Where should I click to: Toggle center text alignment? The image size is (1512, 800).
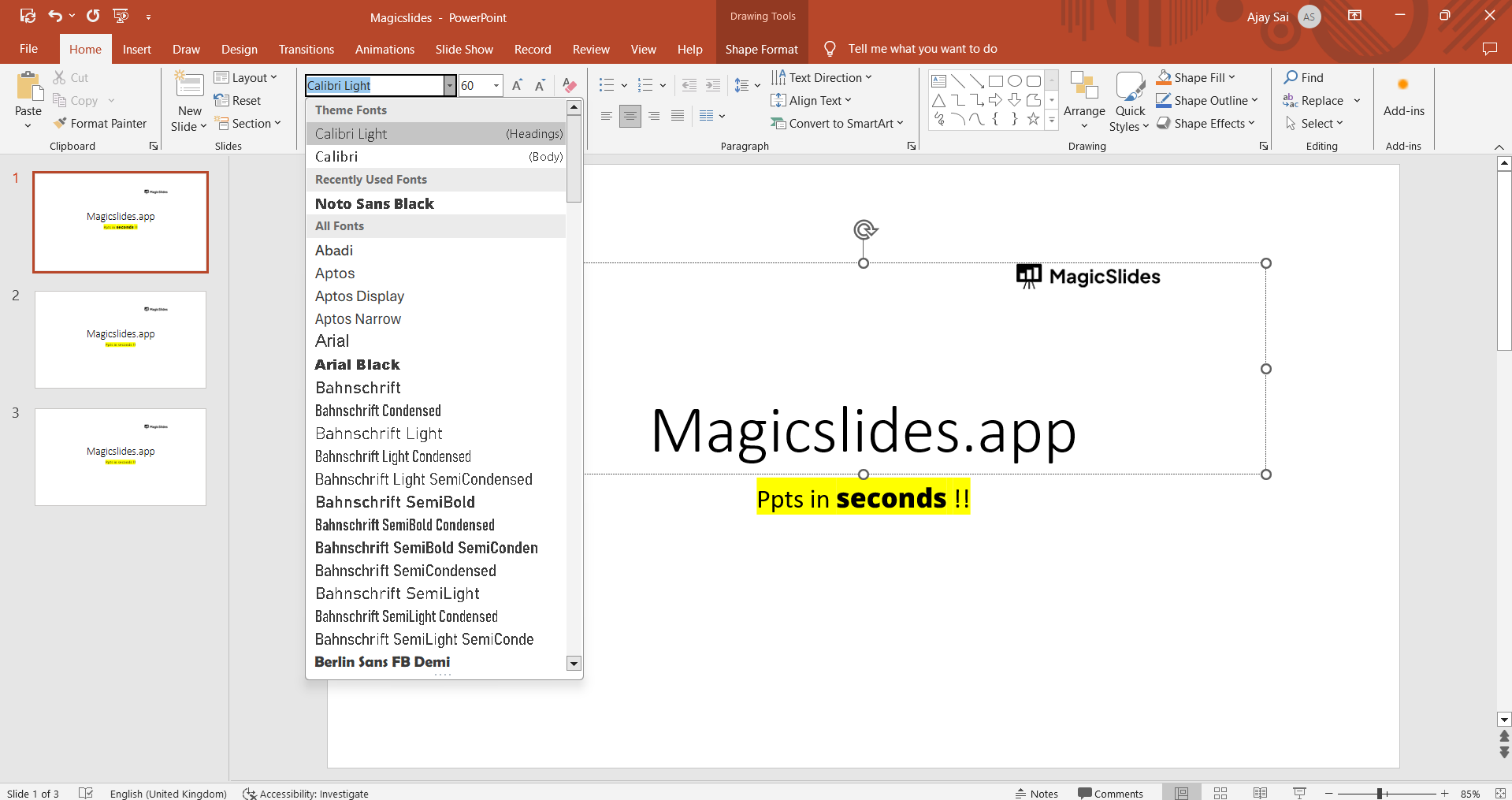click(630, 116)
